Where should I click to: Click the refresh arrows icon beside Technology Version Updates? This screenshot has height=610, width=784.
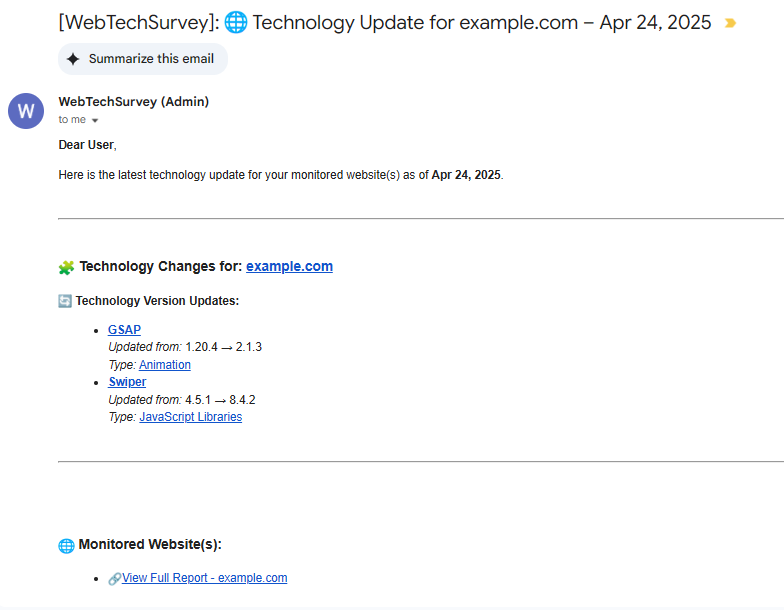[x=65, y=301]
